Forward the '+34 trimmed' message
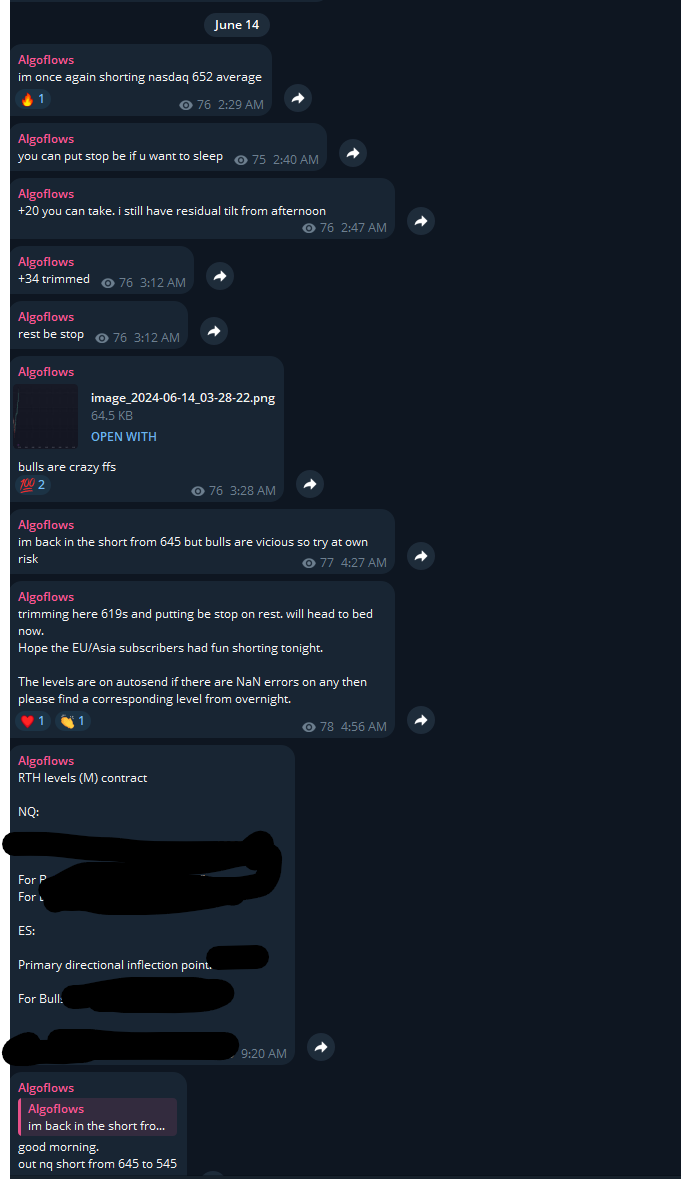681x1179 pixels. click(219, 276)
